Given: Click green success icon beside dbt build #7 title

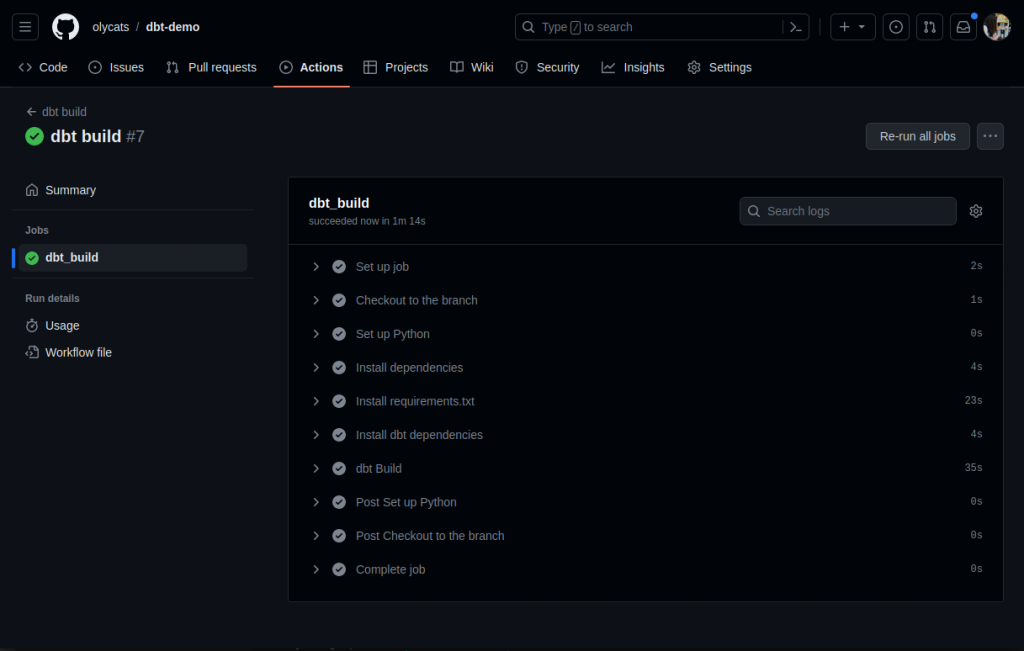Looking at the screenshot, I should point(35,136).
